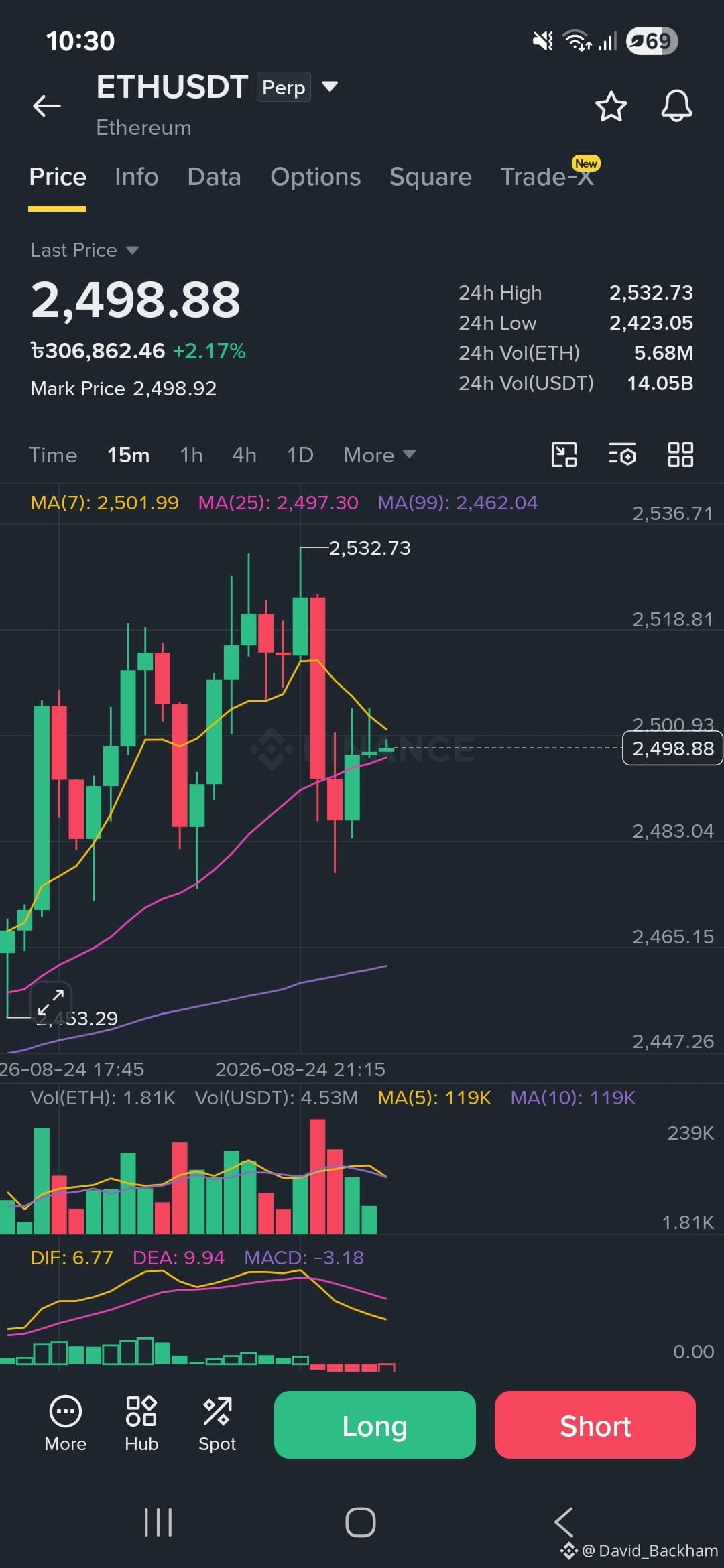The height and width of the screenshot is (1568, 724).
Task: Open chart indicator settings icon
Action: point(622,455)
